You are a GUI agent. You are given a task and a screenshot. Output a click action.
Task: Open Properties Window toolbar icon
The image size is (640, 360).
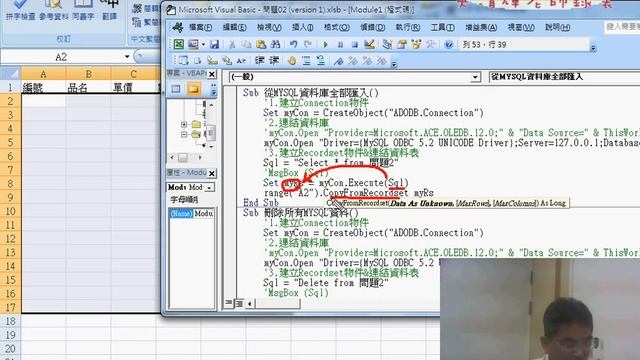[402, 44]
